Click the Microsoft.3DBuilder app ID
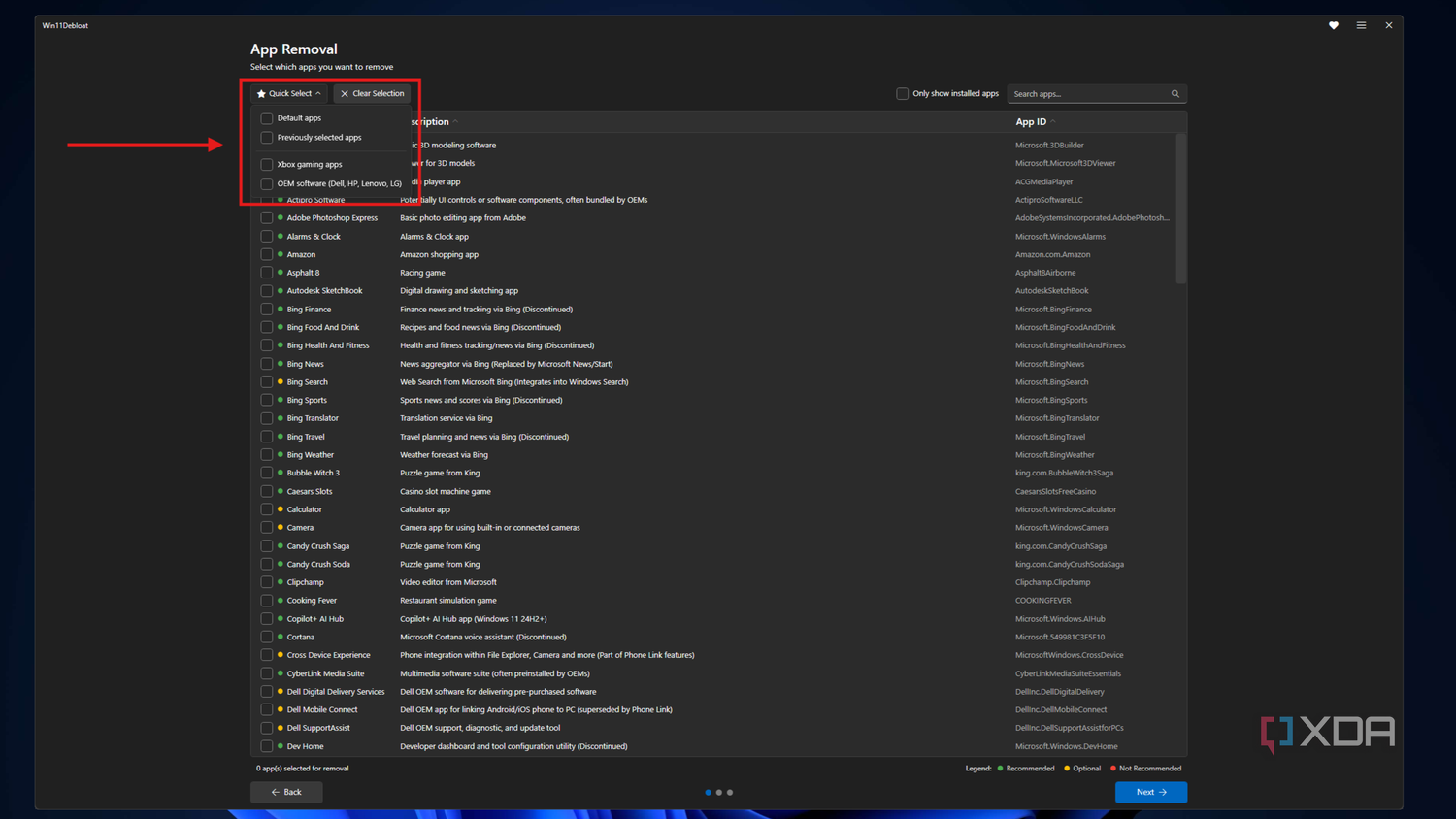 (1049, 146)
